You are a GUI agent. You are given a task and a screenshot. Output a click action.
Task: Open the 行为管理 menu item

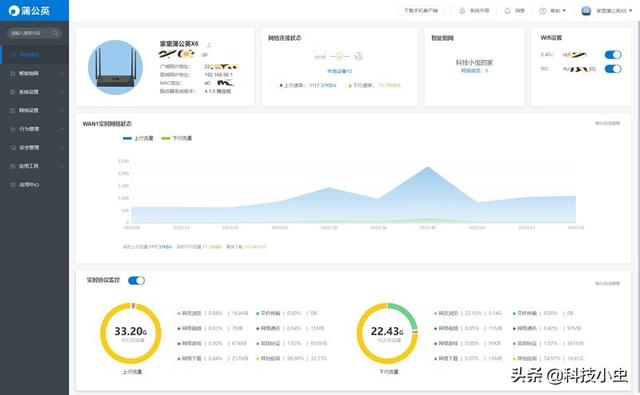35,129
